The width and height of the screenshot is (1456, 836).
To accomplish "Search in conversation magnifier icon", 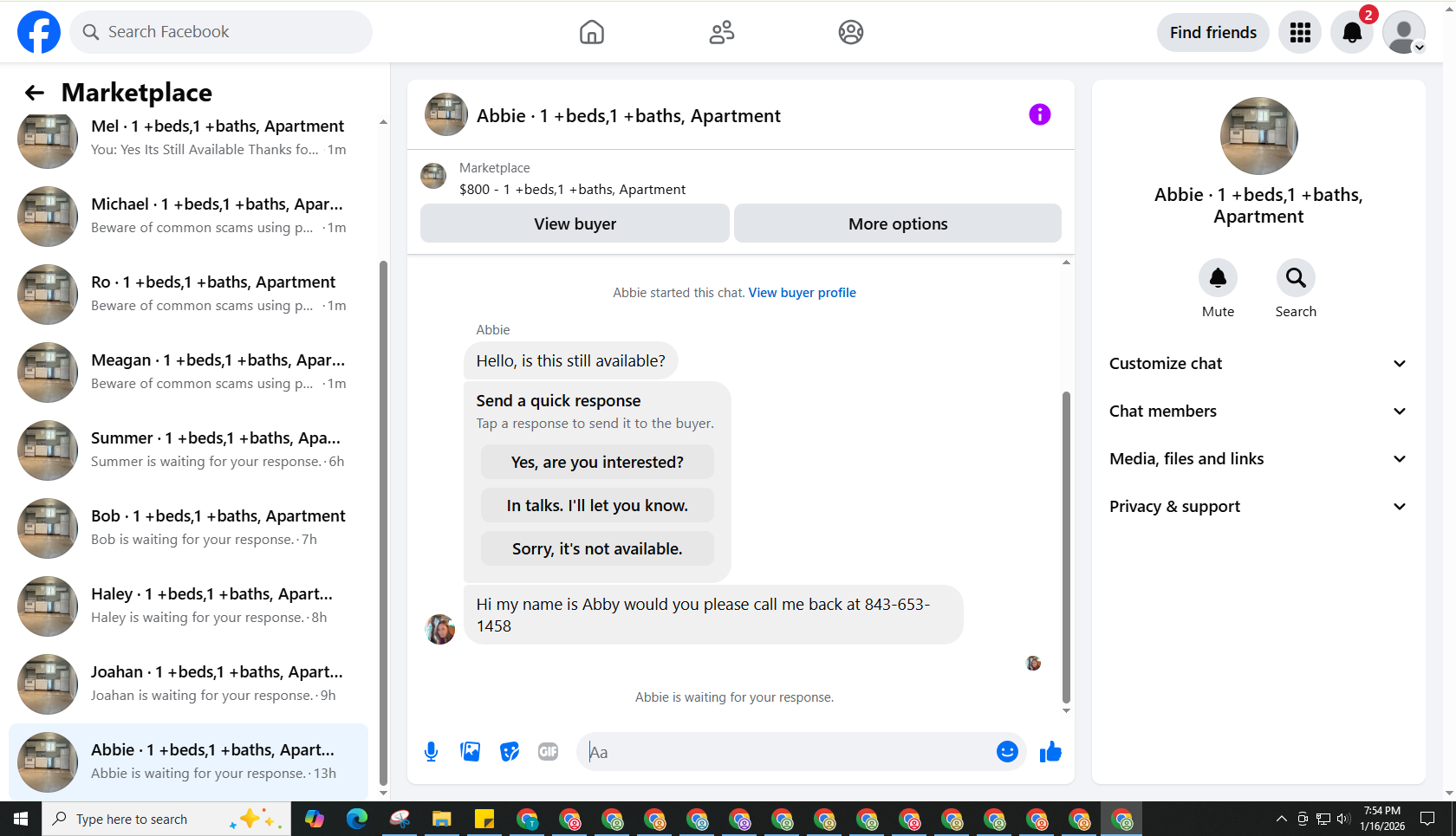I will tap(1296, 278).
